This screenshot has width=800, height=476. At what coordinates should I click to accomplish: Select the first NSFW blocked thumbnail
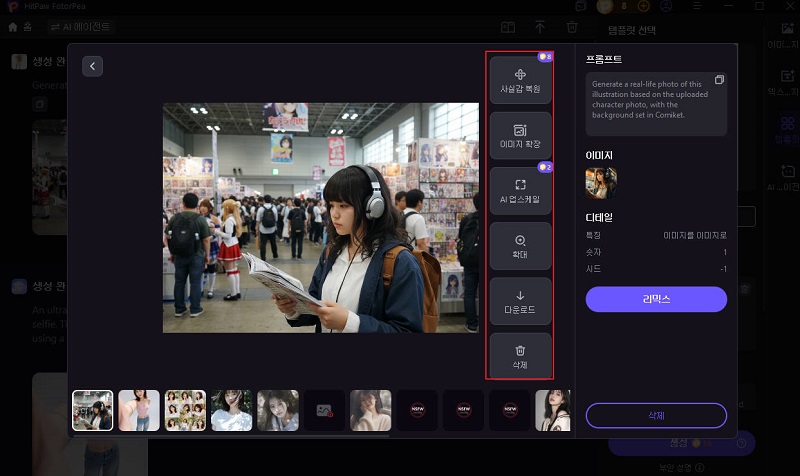417,410
